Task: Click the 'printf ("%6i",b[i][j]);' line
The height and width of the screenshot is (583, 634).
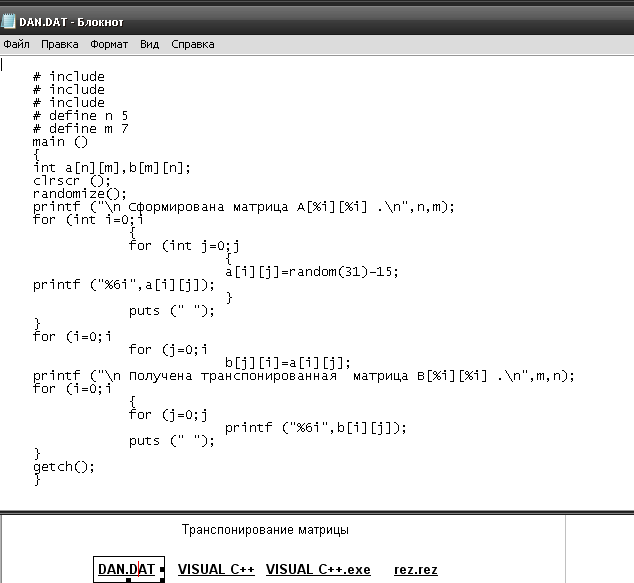Action: pyautogui.click(x=316, y=428)
